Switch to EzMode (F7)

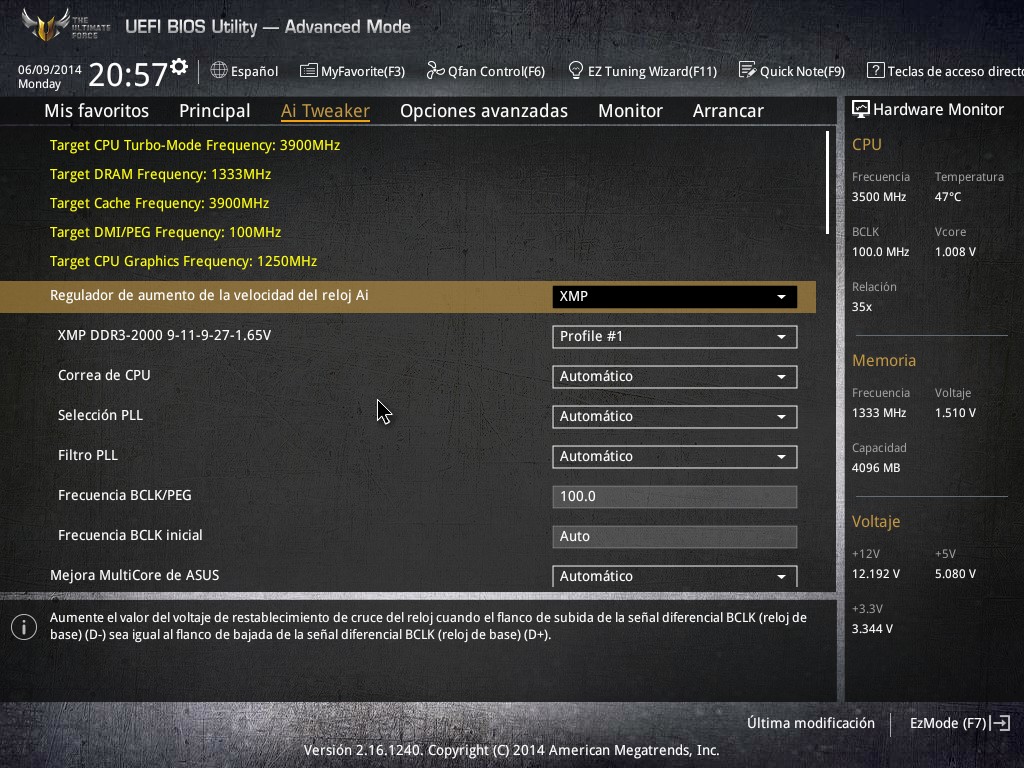(x=960, y=723)
